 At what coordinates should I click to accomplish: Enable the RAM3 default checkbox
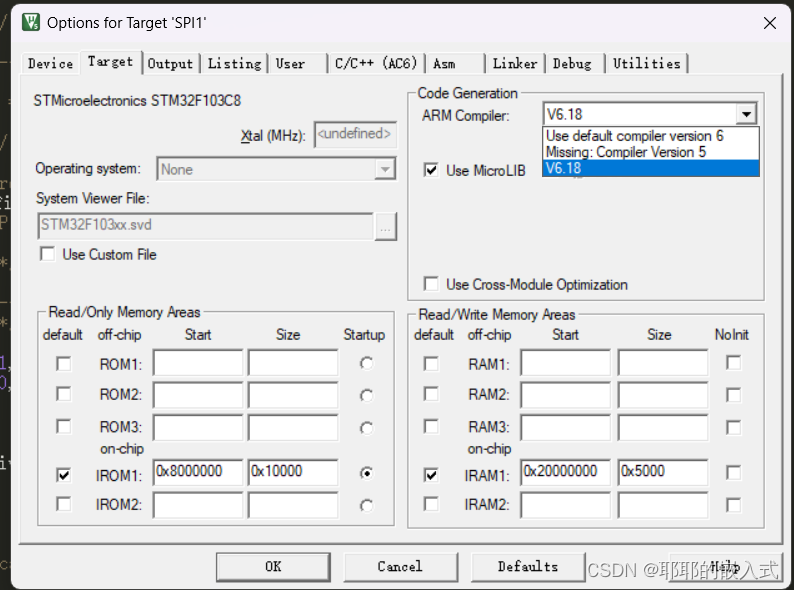431,427
